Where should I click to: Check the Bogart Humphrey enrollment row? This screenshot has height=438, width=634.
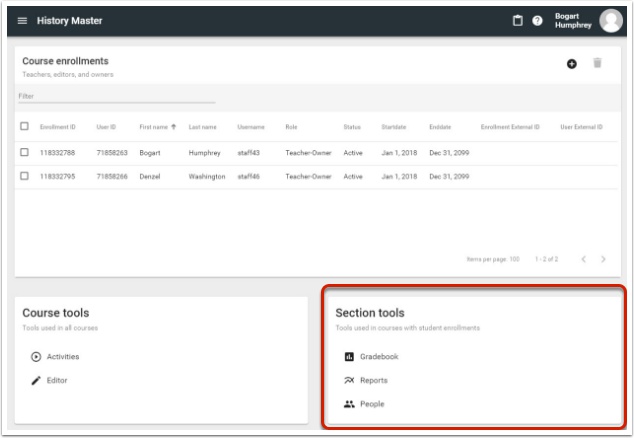(25, 152)
